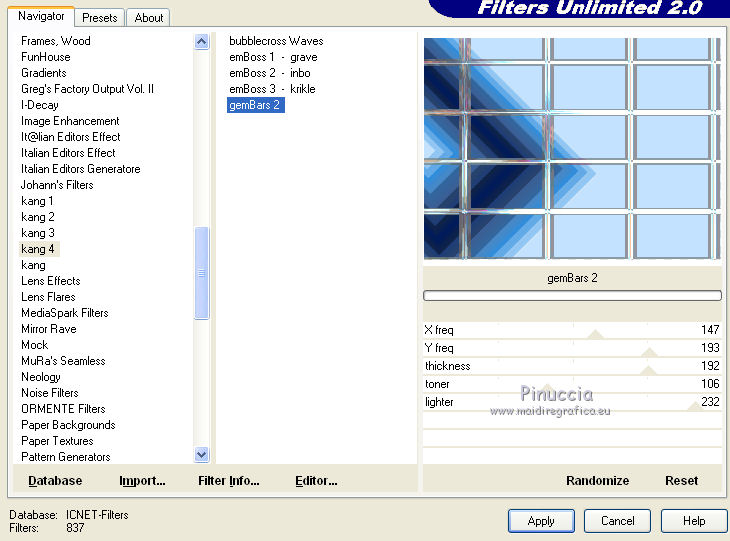Click the Apply button

point(541,521)
